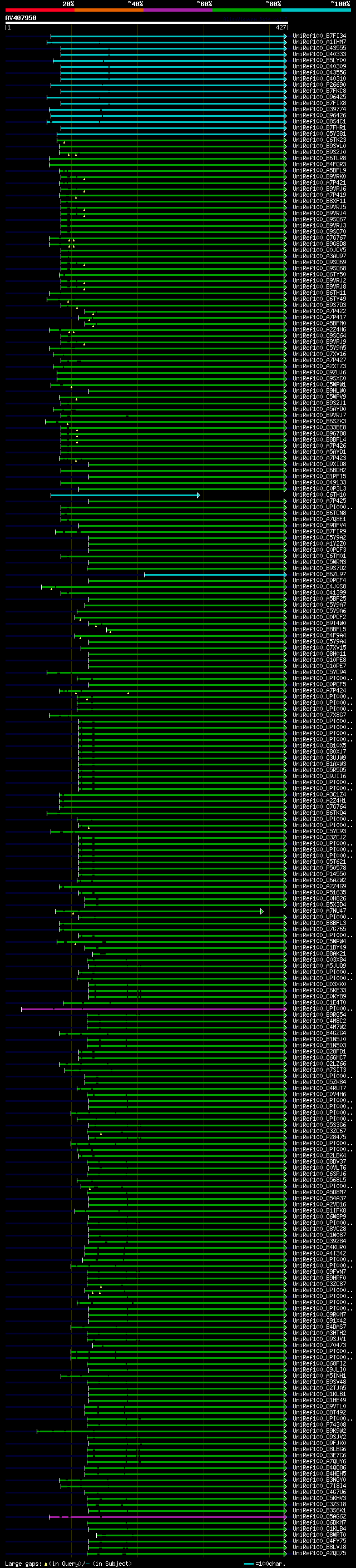Click the cyan ~100% identity legend segment
356x1568 pixels.
[316, 11]
